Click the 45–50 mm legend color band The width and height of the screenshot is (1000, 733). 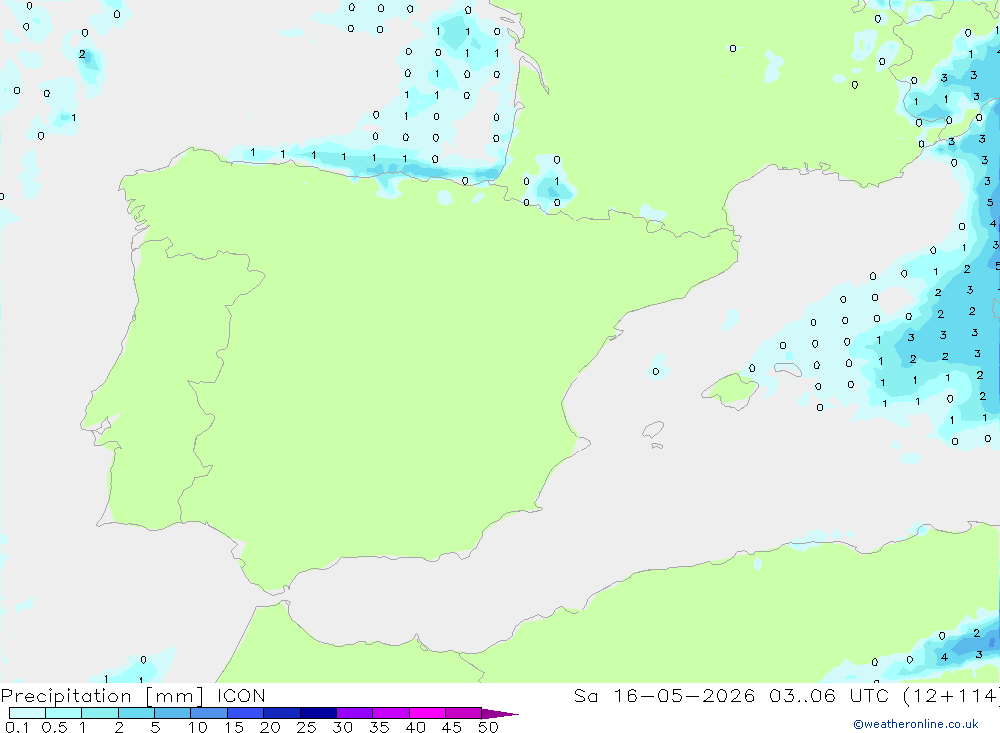tap(464, 713)
